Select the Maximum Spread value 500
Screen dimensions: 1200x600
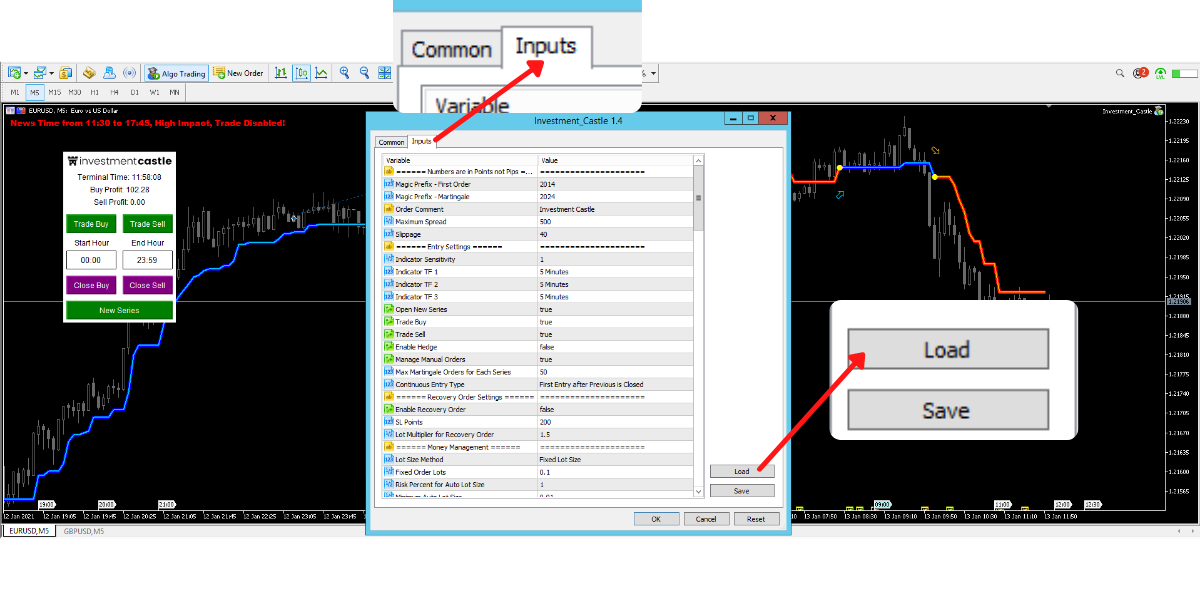(615, 222)
